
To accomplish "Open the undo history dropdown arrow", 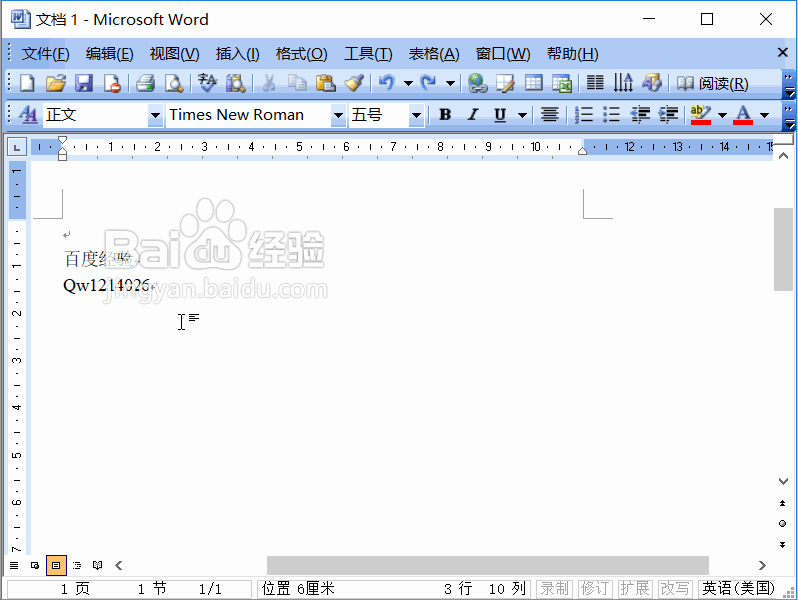I will (408, 83).
